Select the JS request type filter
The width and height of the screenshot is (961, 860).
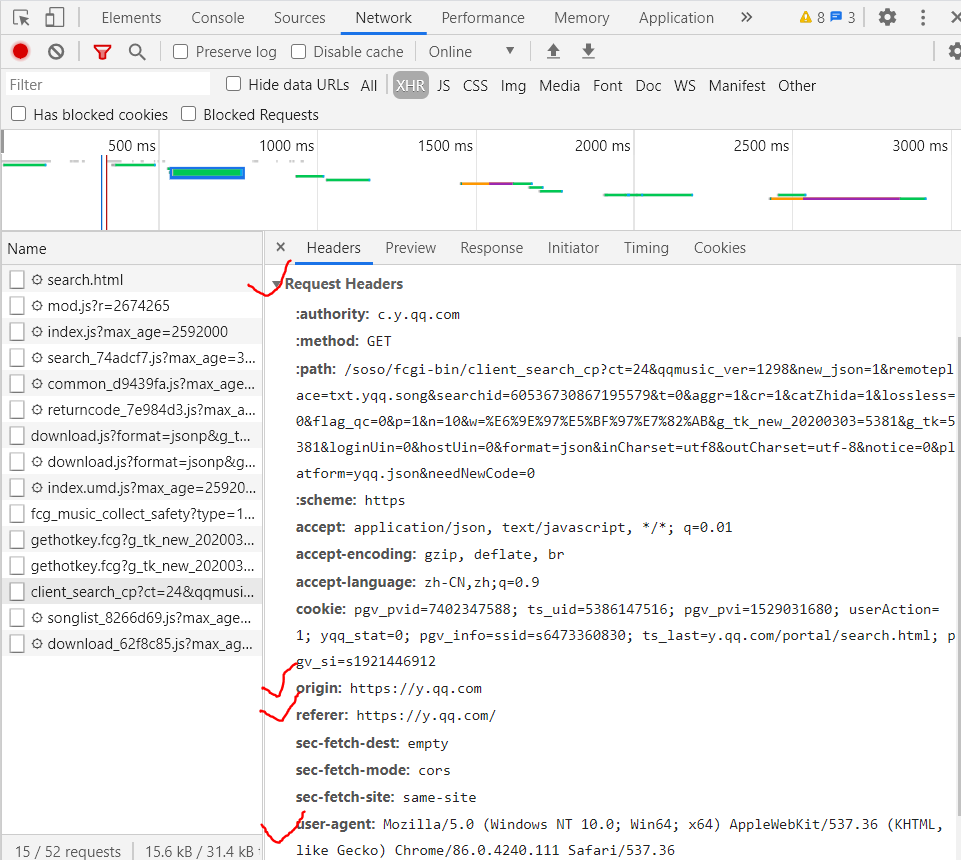[444, 86]
